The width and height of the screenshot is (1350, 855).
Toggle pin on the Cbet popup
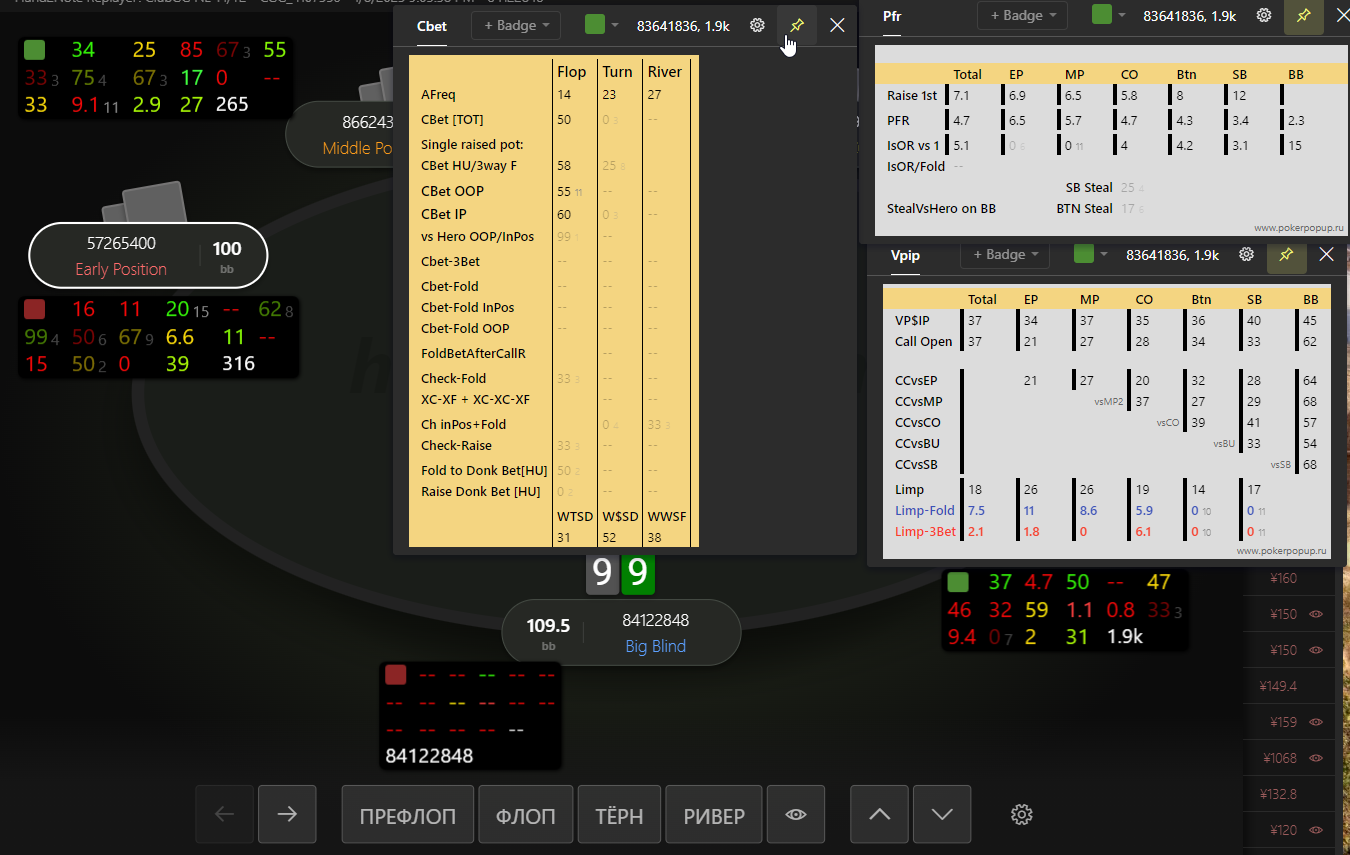point(797,25)
